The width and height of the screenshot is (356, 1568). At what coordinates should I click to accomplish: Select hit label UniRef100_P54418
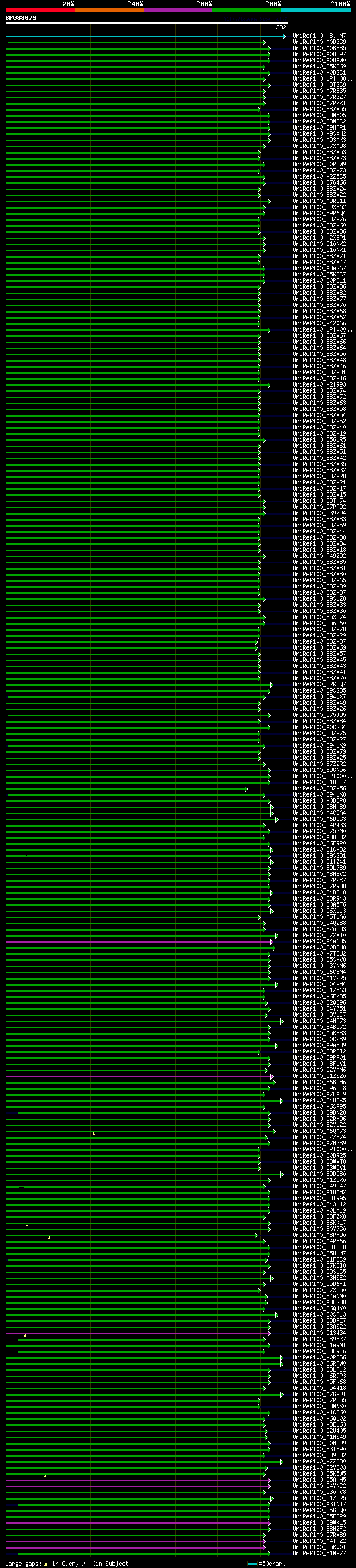(x=319, y=1388)
